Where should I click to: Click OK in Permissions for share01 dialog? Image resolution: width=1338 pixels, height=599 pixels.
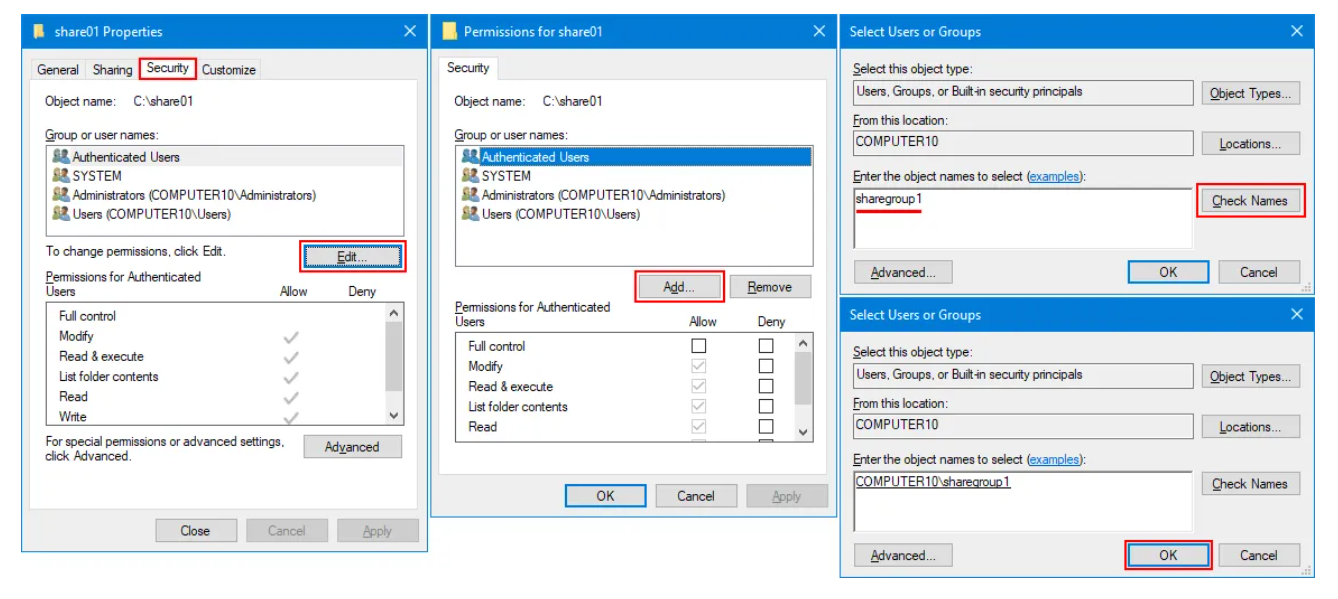605,496
